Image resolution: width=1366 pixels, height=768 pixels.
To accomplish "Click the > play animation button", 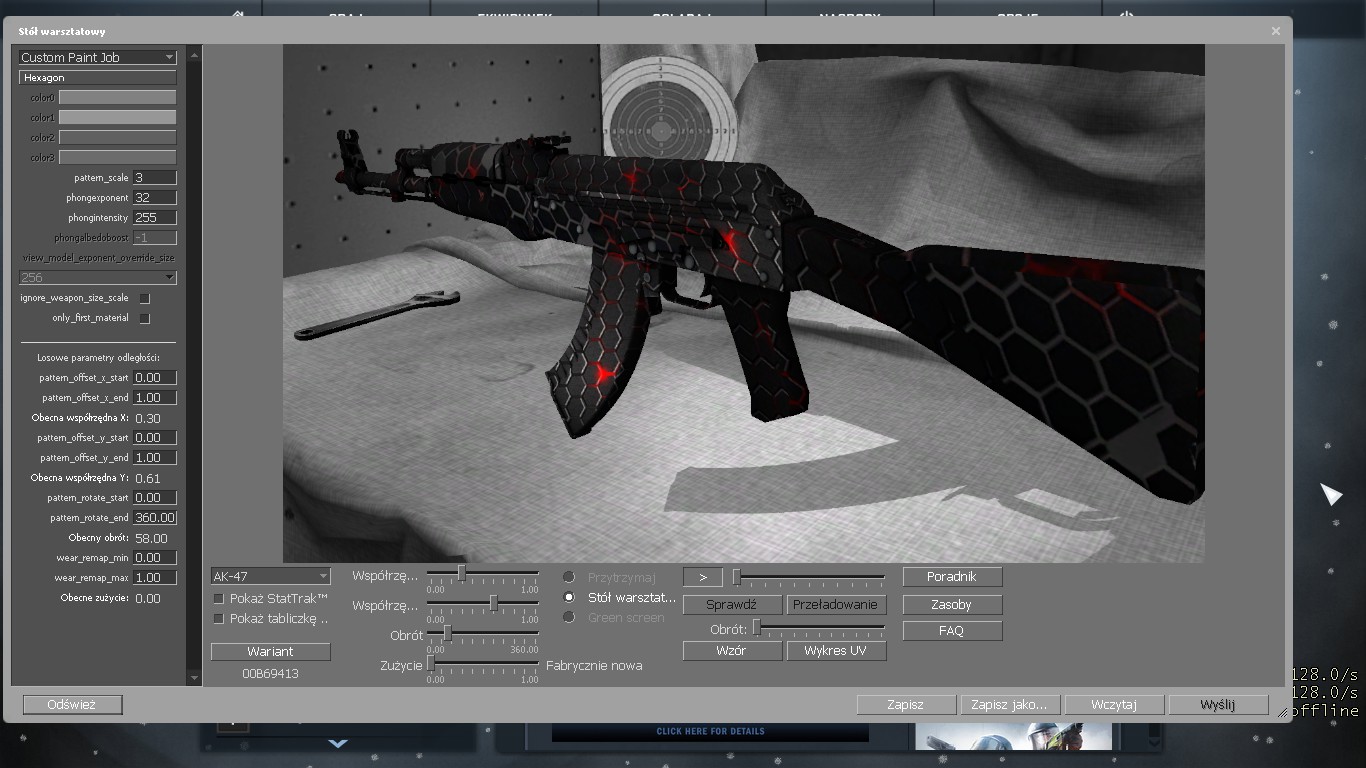I will point(703,577).
